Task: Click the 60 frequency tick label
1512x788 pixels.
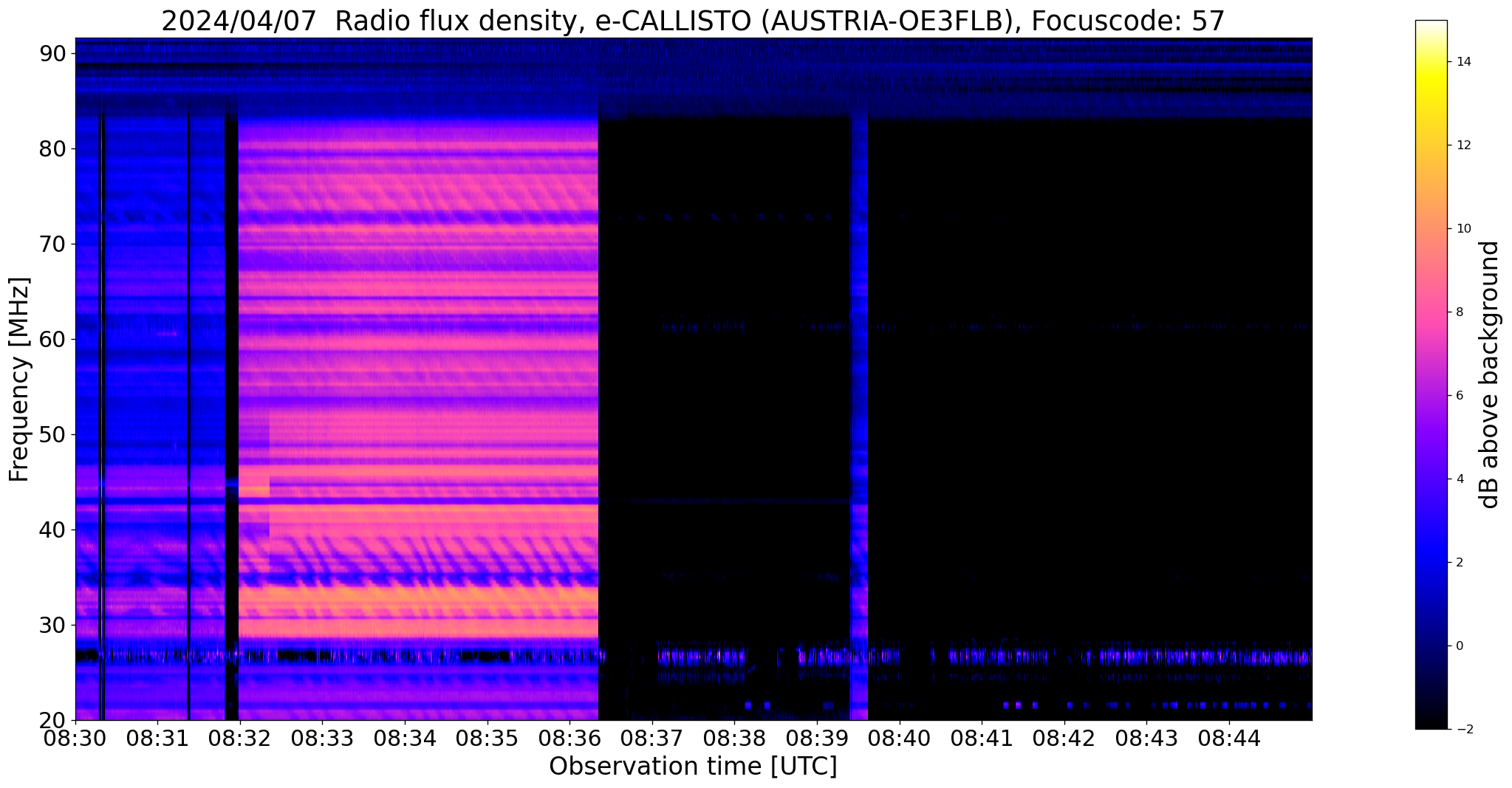Action: click(x=52, y=340)
